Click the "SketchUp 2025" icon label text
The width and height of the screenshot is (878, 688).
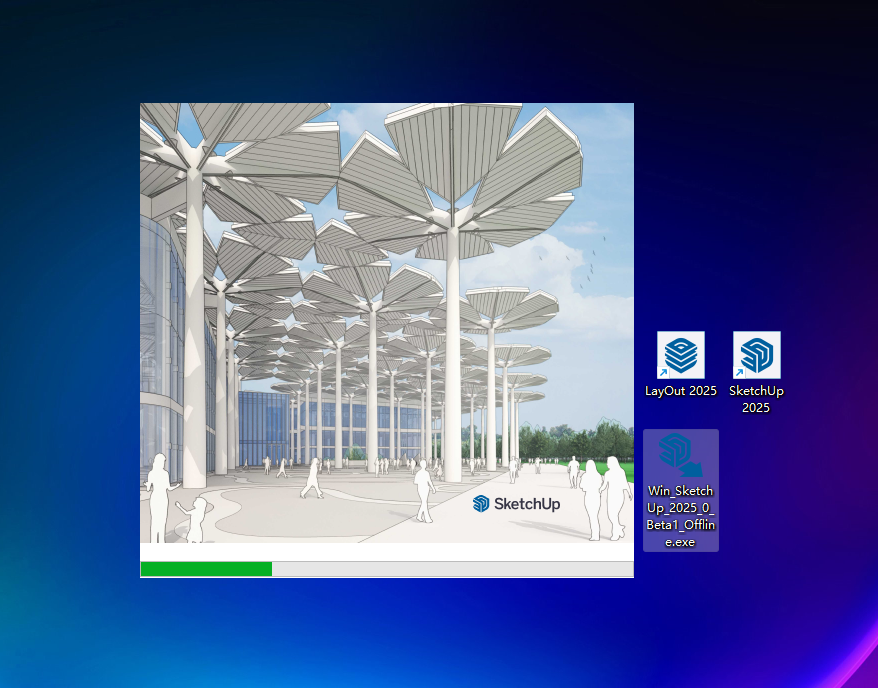[756, 399]
